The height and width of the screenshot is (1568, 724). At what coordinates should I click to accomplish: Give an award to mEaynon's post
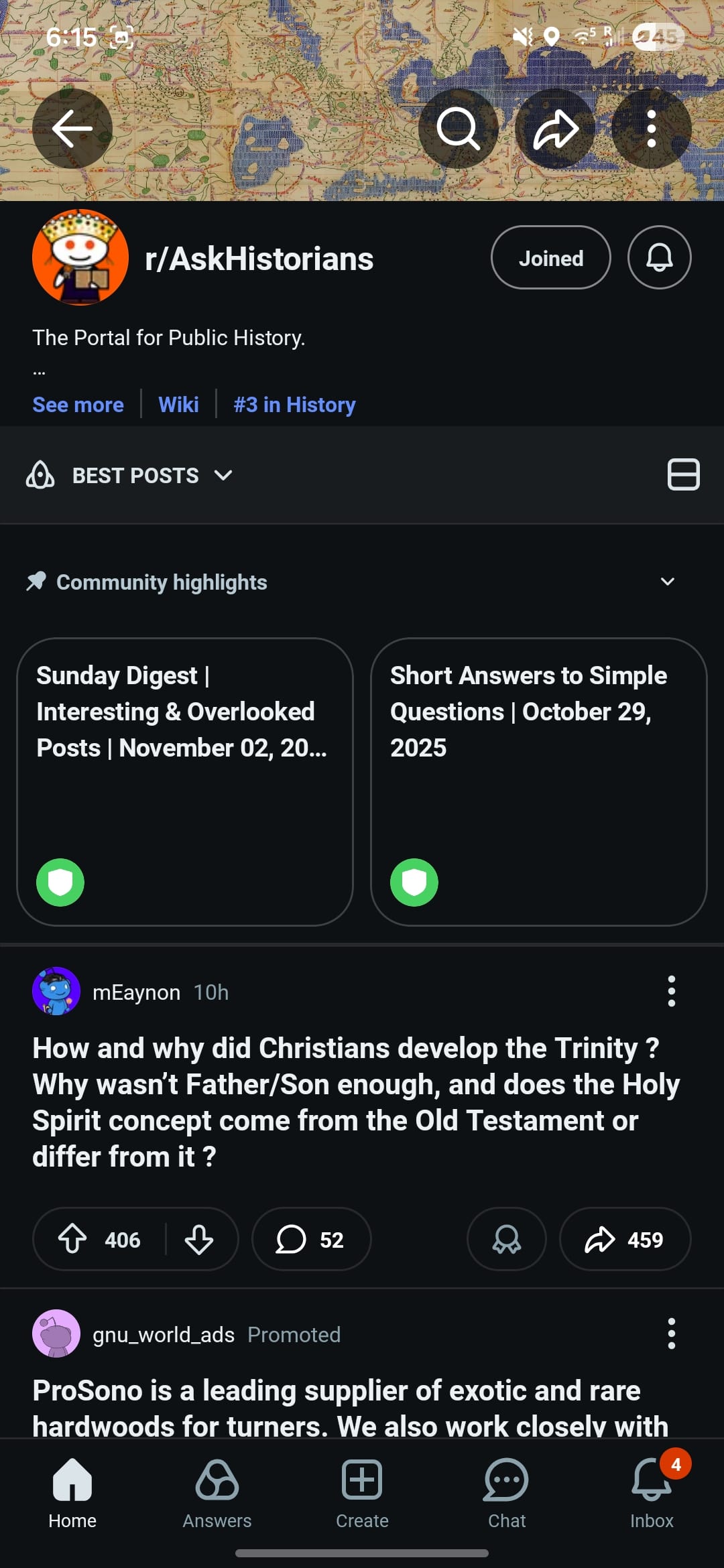(x=507, y=1239)
